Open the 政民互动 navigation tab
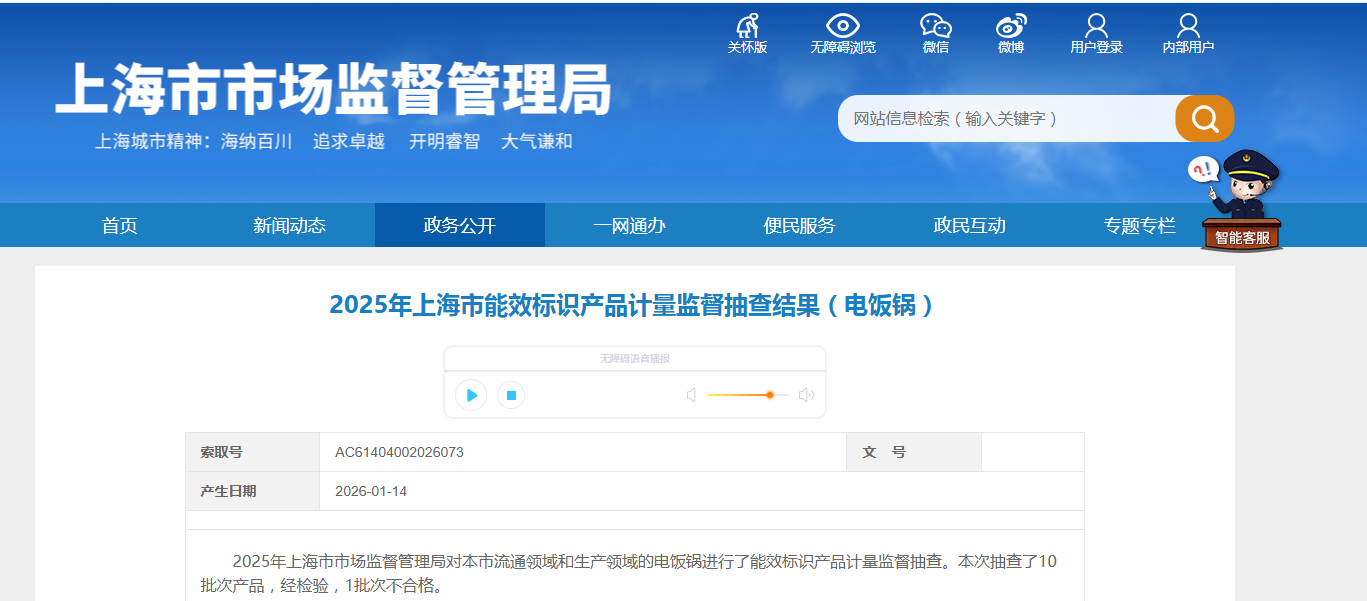The height and width of the screenshot is (601, 1367). point(970,225)
